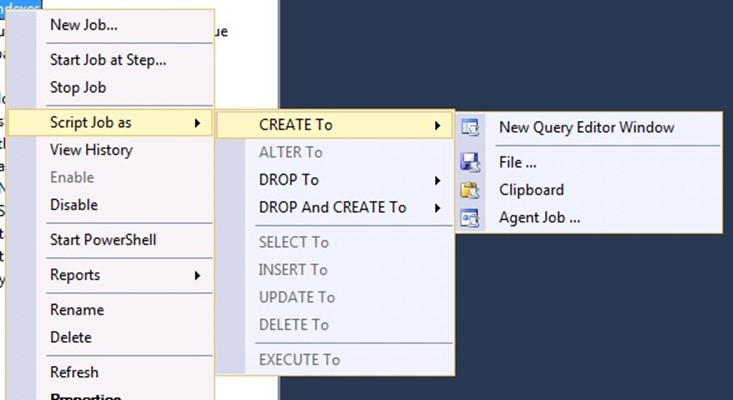Expand the CREATE To submenu arrow

437,125
